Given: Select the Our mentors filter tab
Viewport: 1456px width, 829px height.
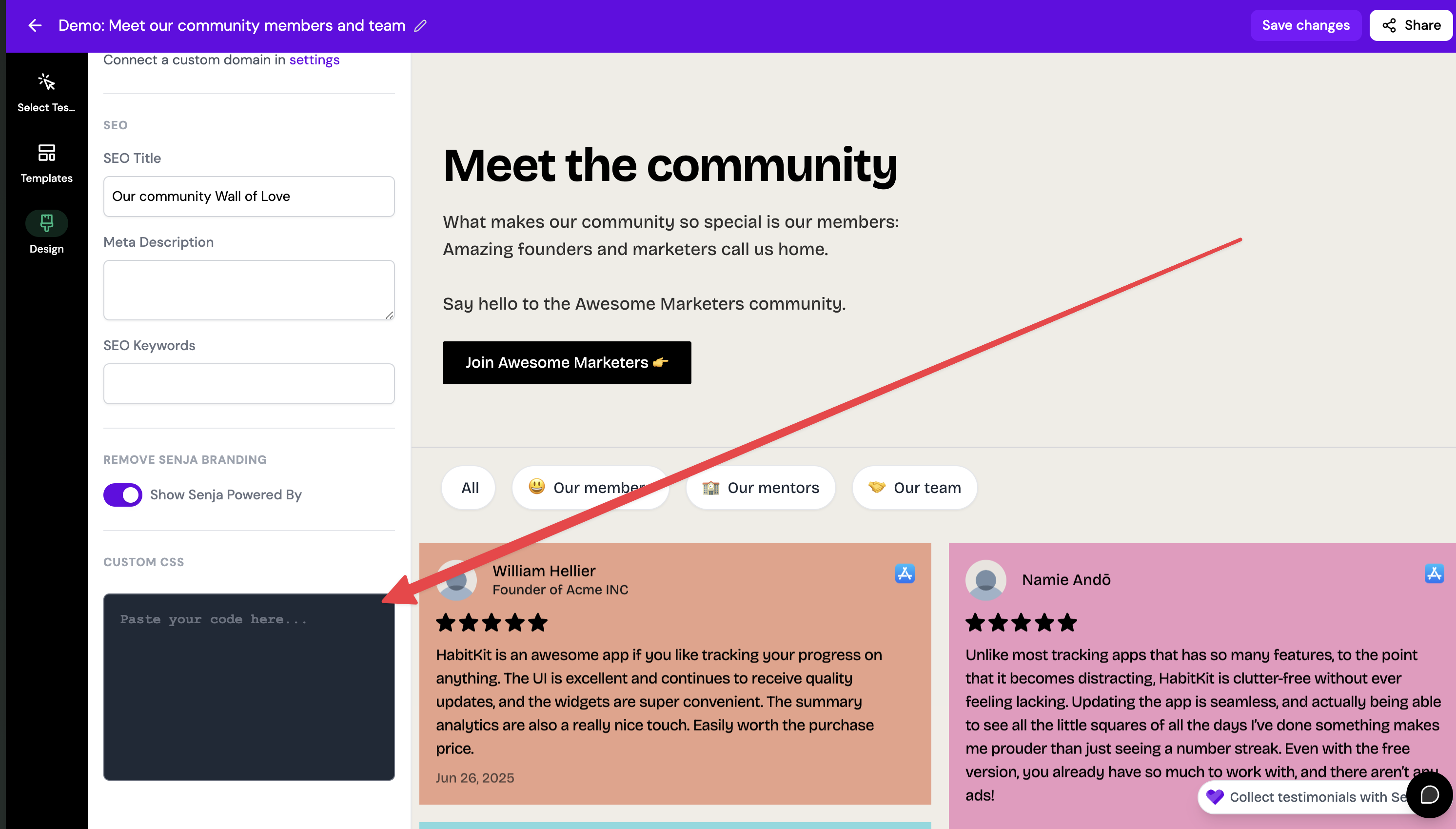Looking at the screenshot, I should click(761, 487).
